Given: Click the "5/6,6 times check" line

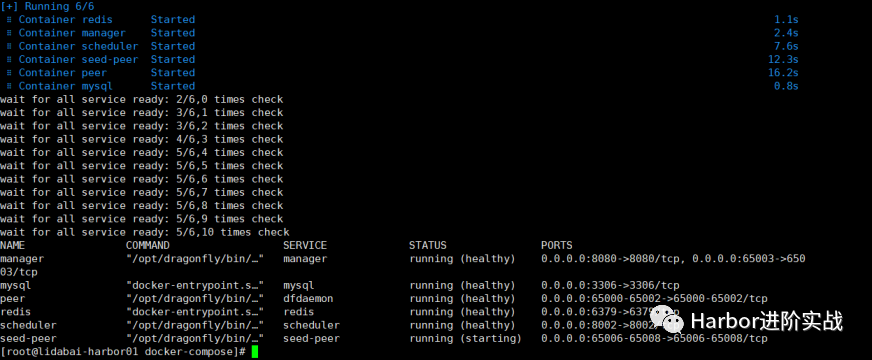Looking at the screenshot, I should pyautogui.click(x=142, y=179).
